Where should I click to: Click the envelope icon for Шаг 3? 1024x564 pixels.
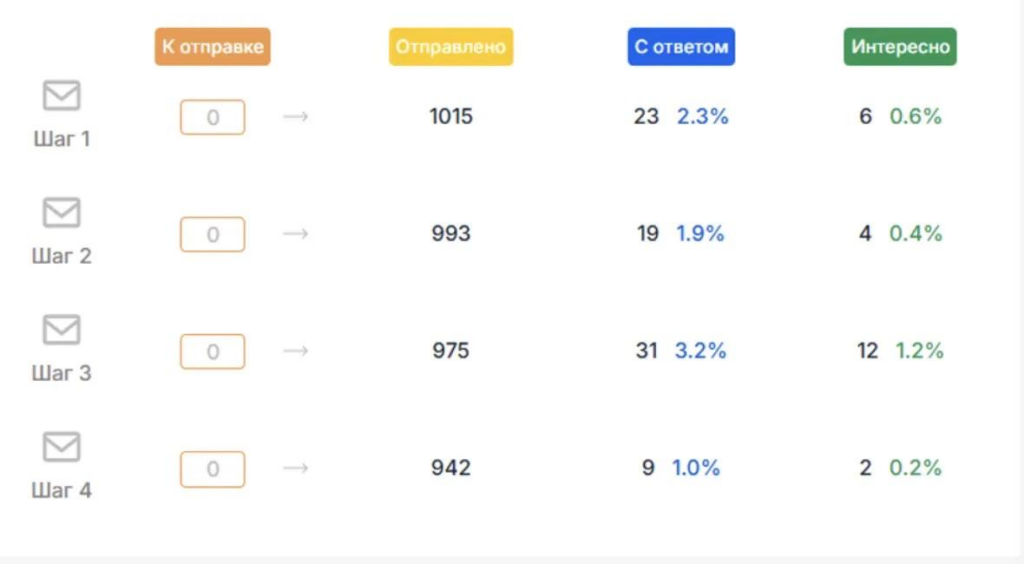61,330
